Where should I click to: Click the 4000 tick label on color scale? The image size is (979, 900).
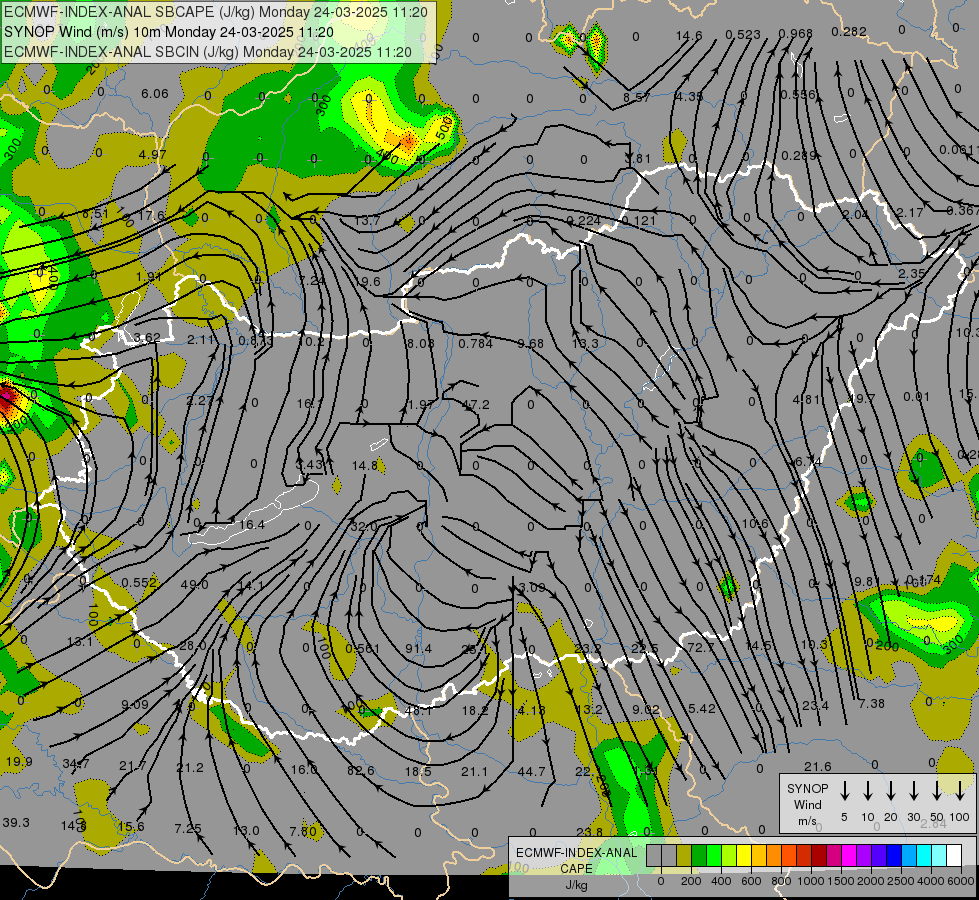coord(931,881)
